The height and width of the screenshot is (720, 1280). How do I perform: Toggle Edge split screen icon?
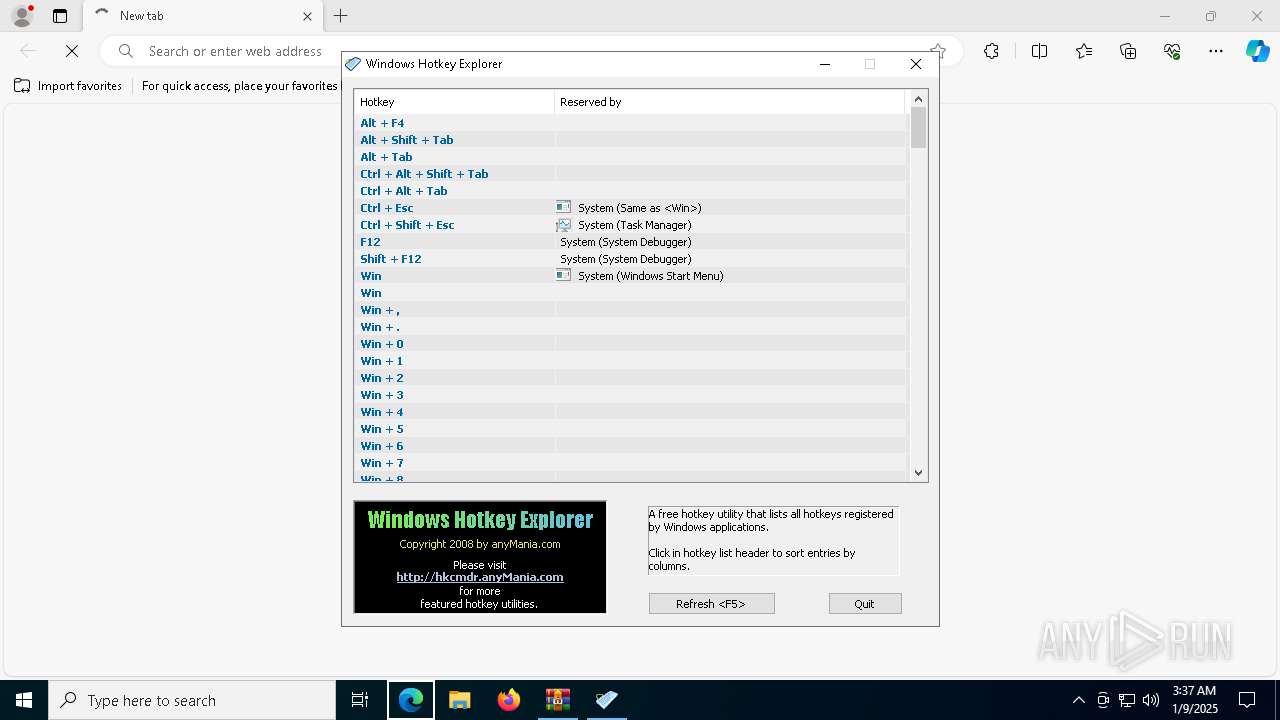[x=1039, y=51]
